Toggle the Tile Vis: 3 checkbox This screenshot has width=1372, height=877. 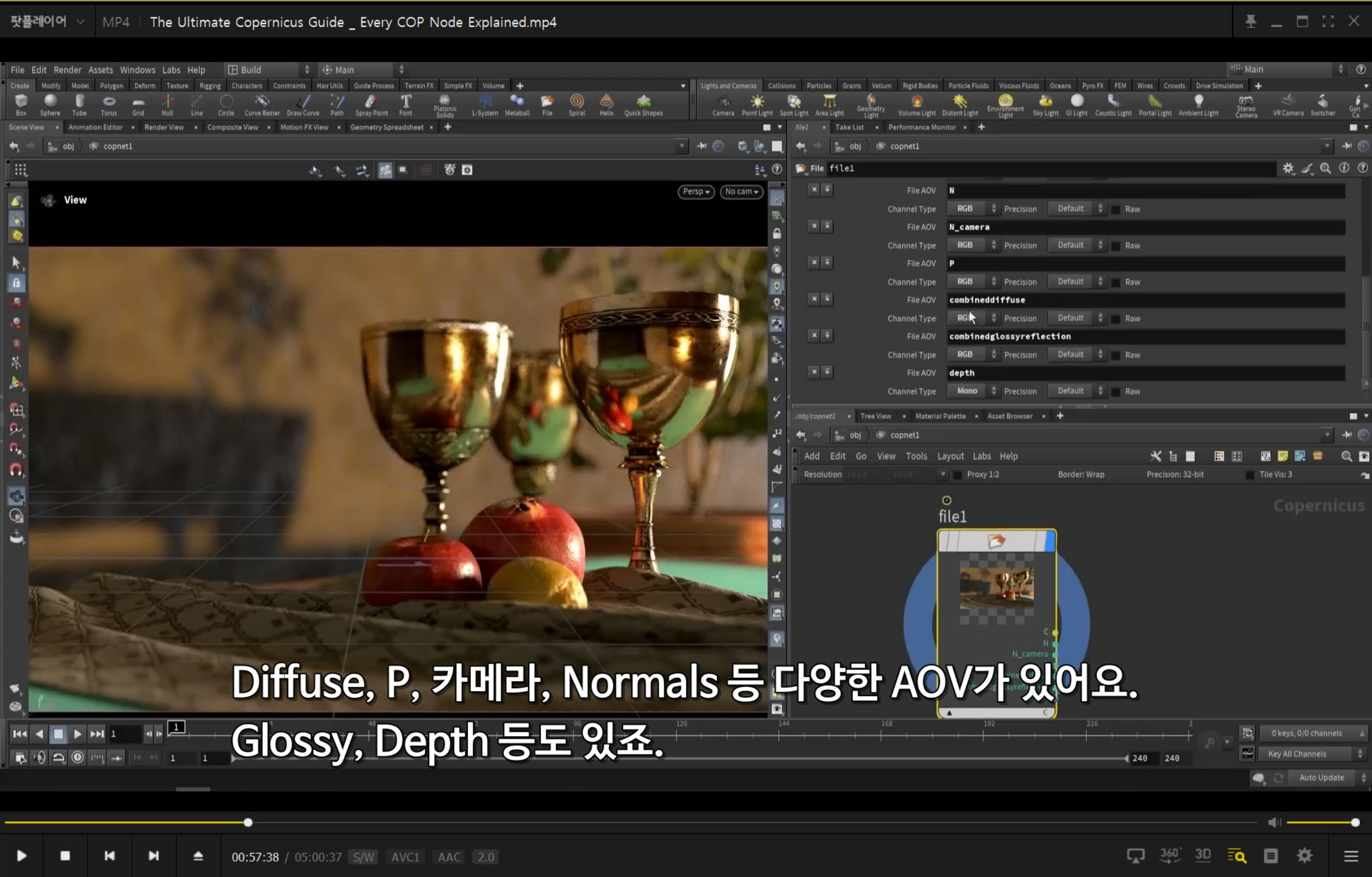click(x=1250, y=474)
